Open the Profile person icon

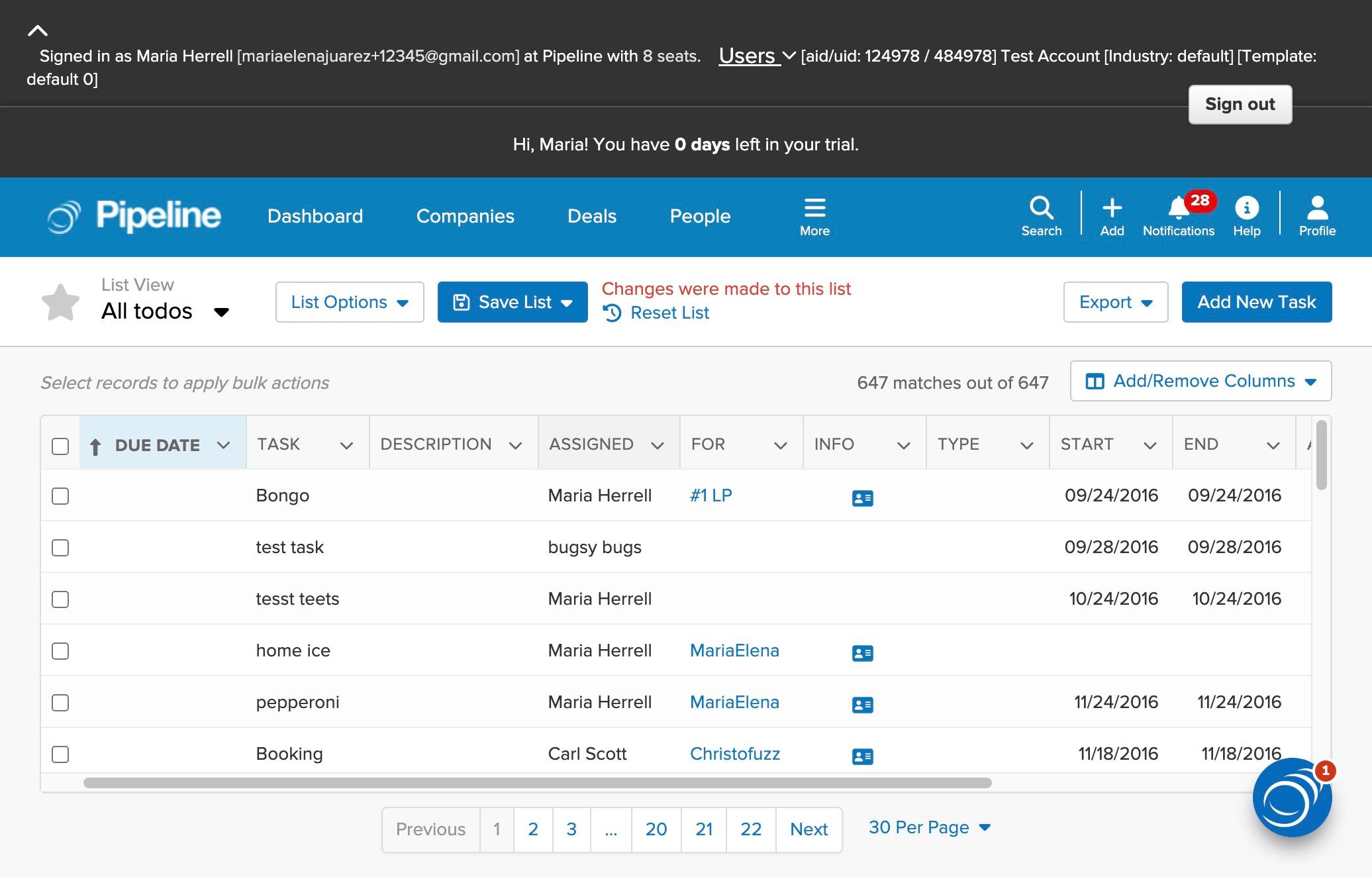point(1316,215)
